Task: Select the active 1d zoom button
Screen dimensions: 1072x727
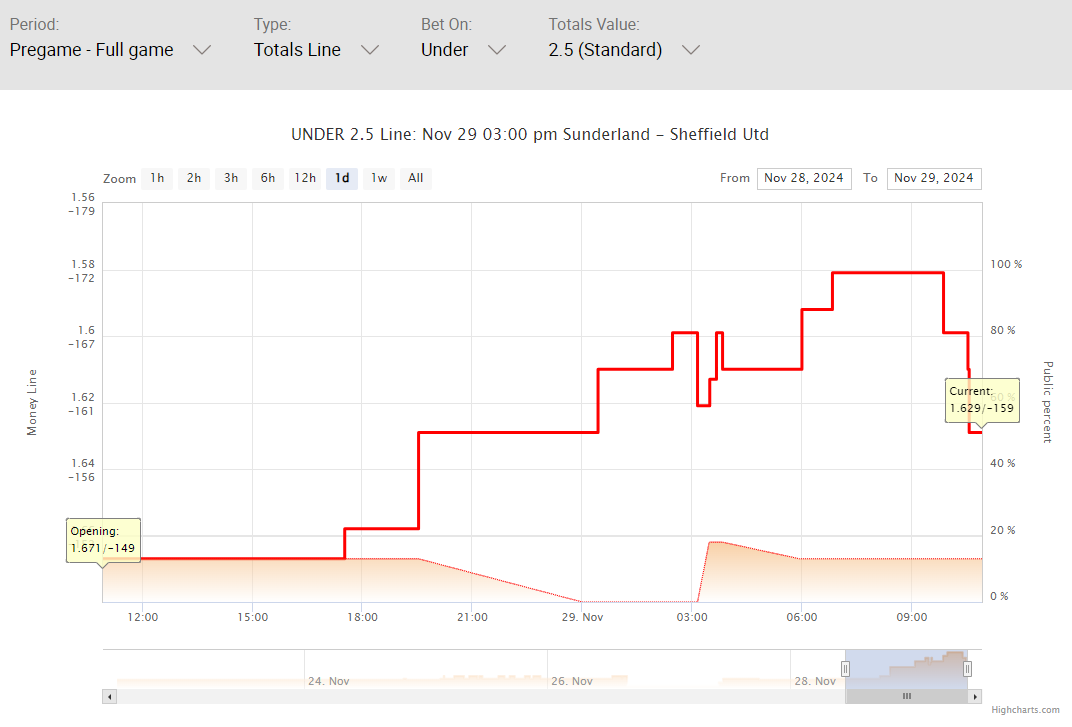Action: coord(342,179)
